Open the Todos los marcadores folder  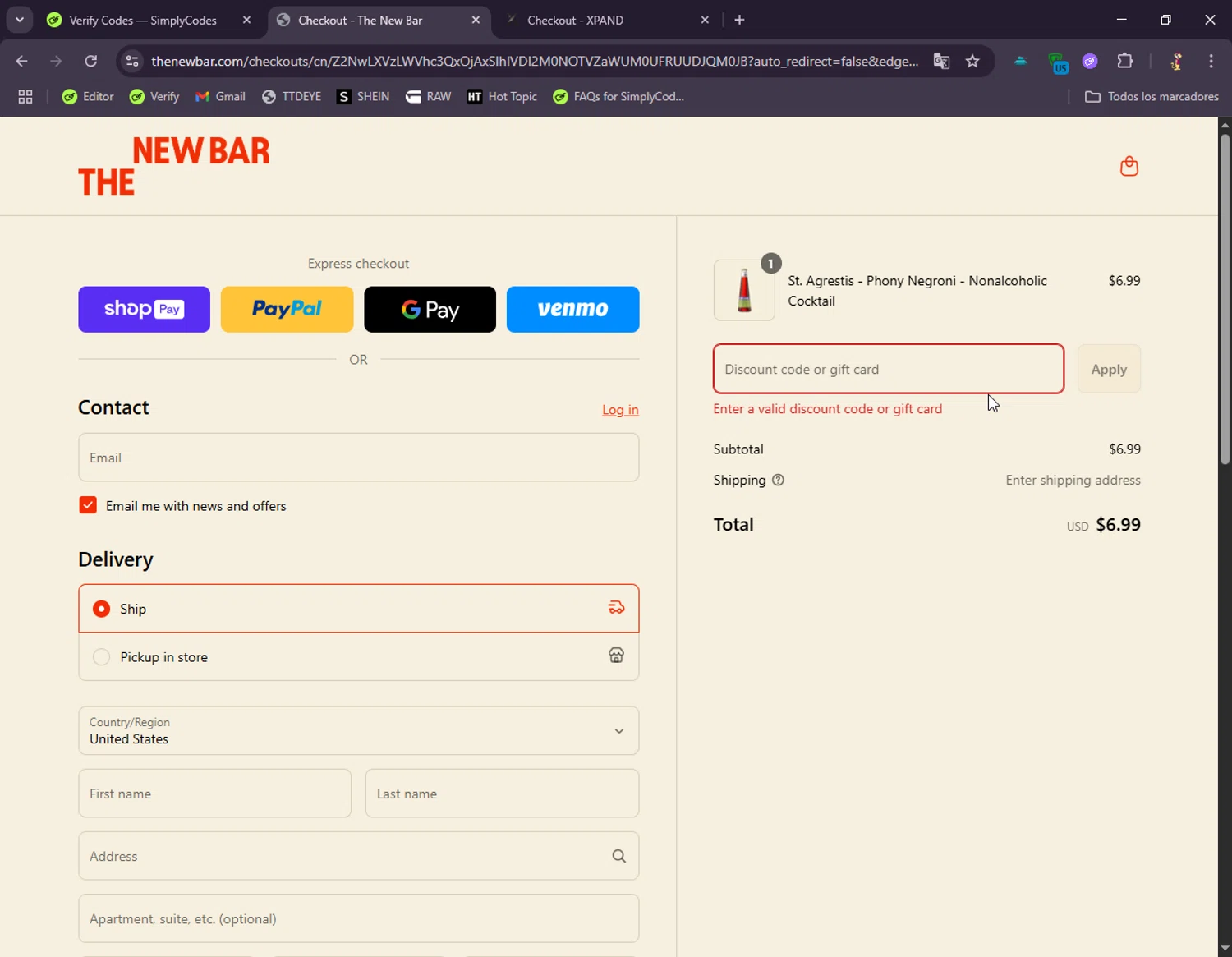(1152, 96)
